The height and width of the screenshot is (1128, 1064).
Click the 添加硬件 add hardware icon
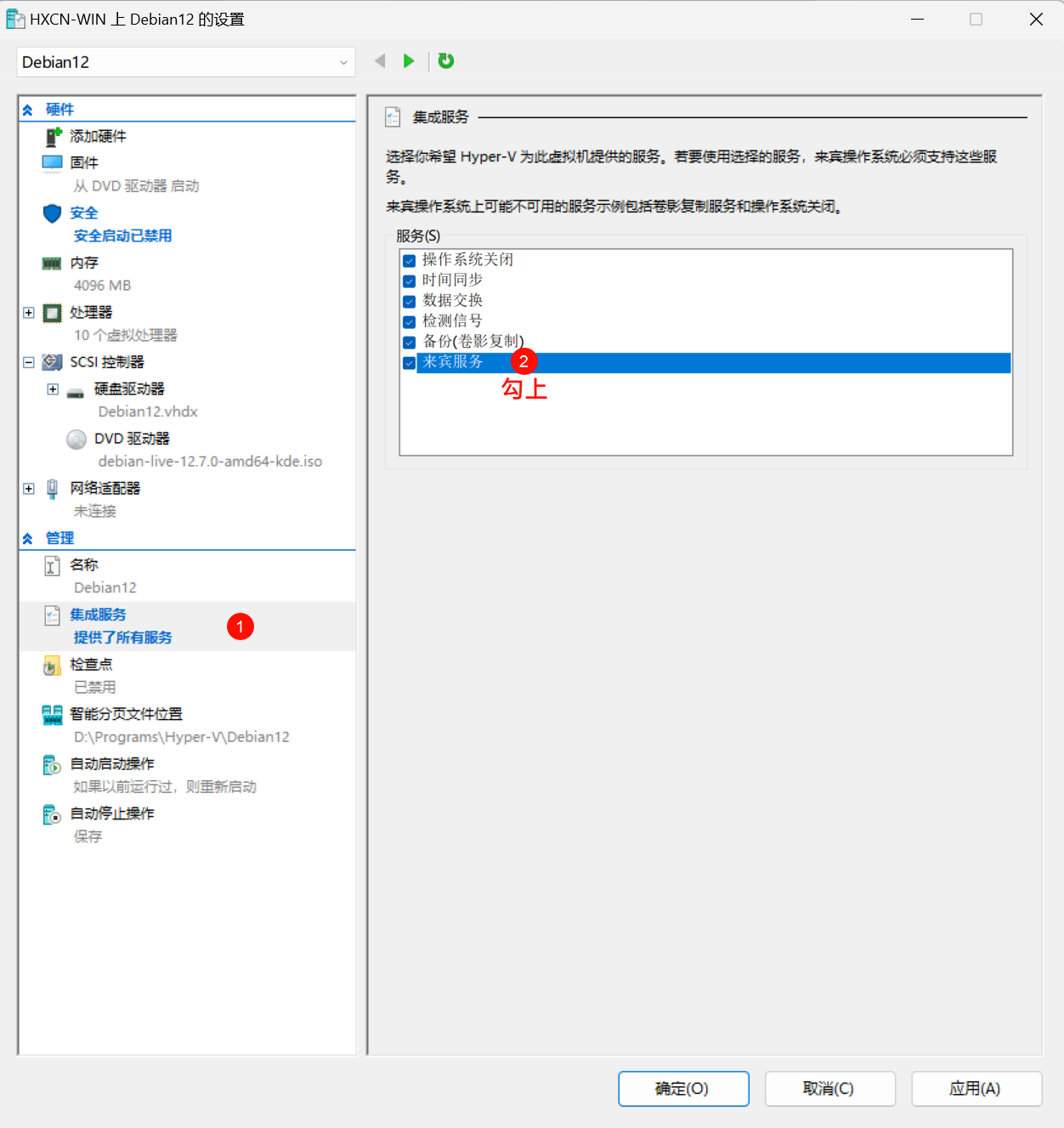point(54,136)
